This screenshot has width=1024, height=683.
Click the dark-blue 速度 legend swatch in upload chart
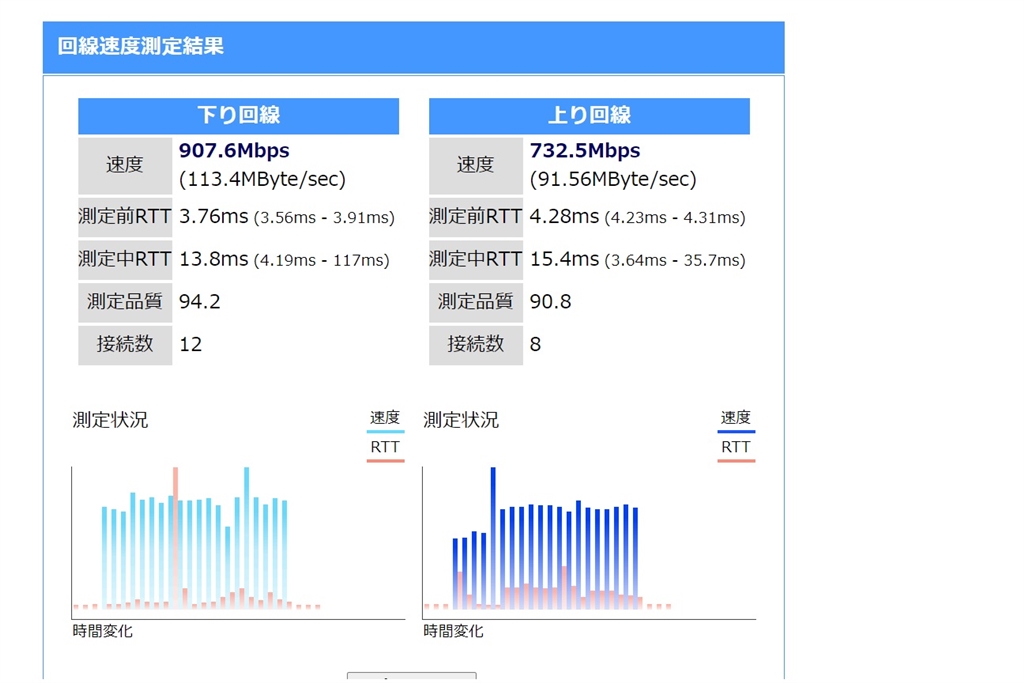point(736,432)
